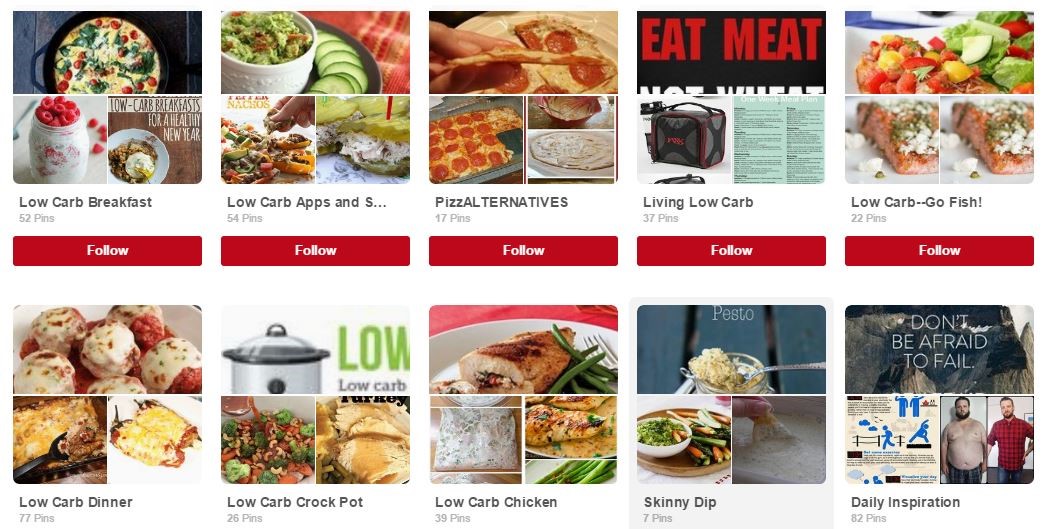Click the Pesto jar cover image
The height and width of the screenshot is (529, 1043).
click(731, 349)
